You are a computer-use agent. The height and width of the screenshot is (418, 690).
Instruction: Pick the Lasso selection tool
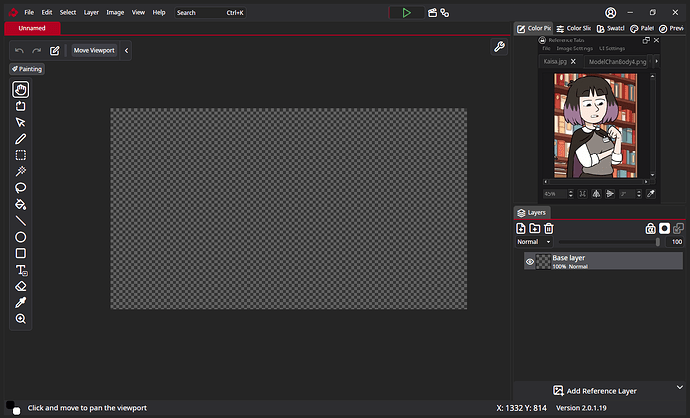(x=20, y=187)
